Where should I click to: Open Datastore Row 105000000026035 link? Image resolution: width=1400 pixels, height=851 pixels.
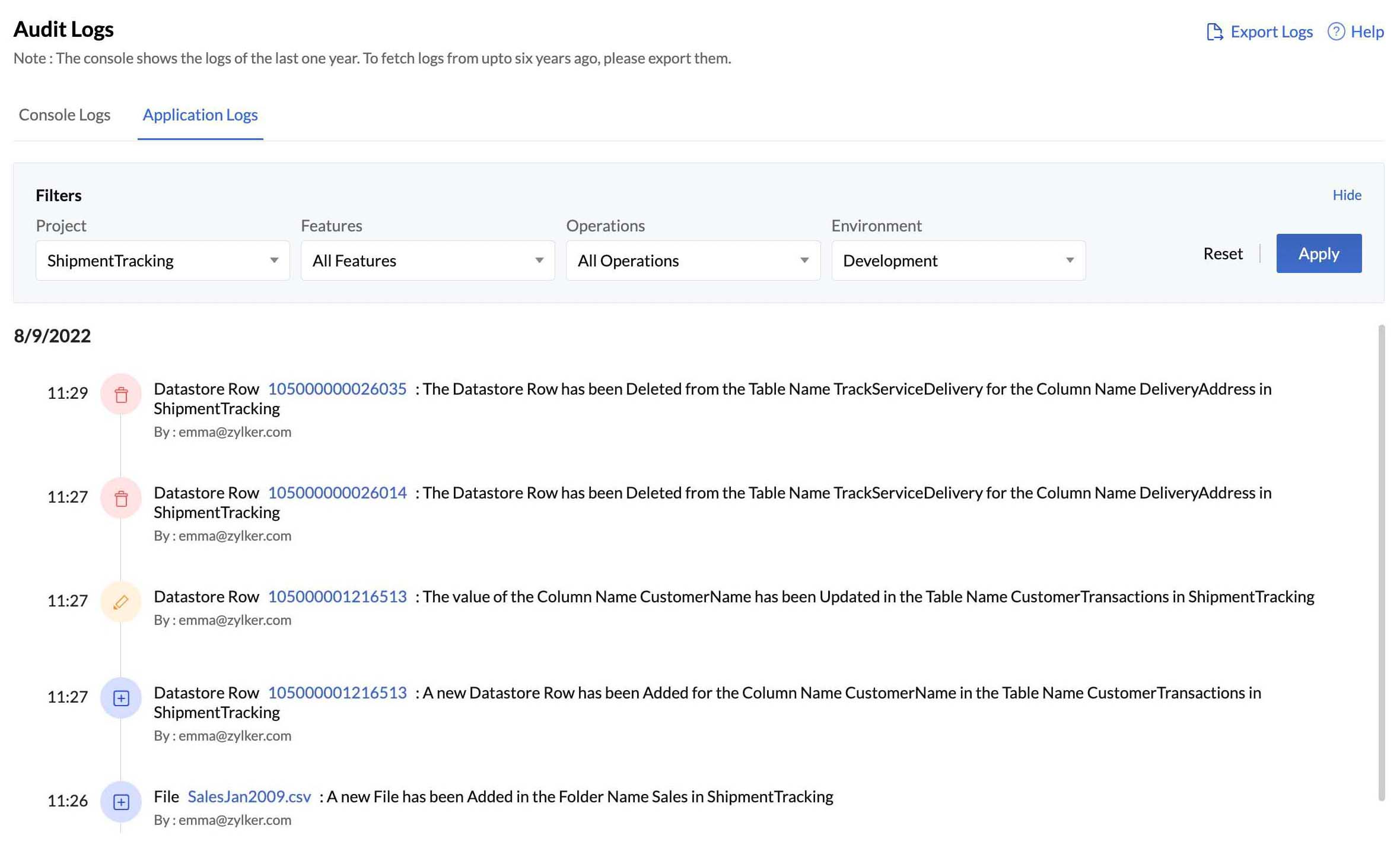(337, 389)
